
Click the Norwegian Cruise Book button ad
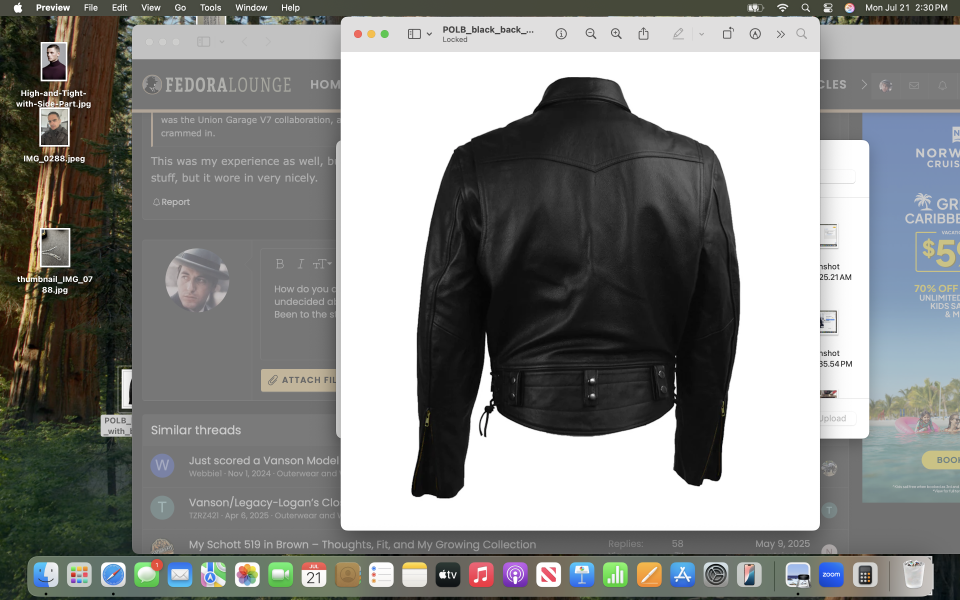[x=942, y=460]
